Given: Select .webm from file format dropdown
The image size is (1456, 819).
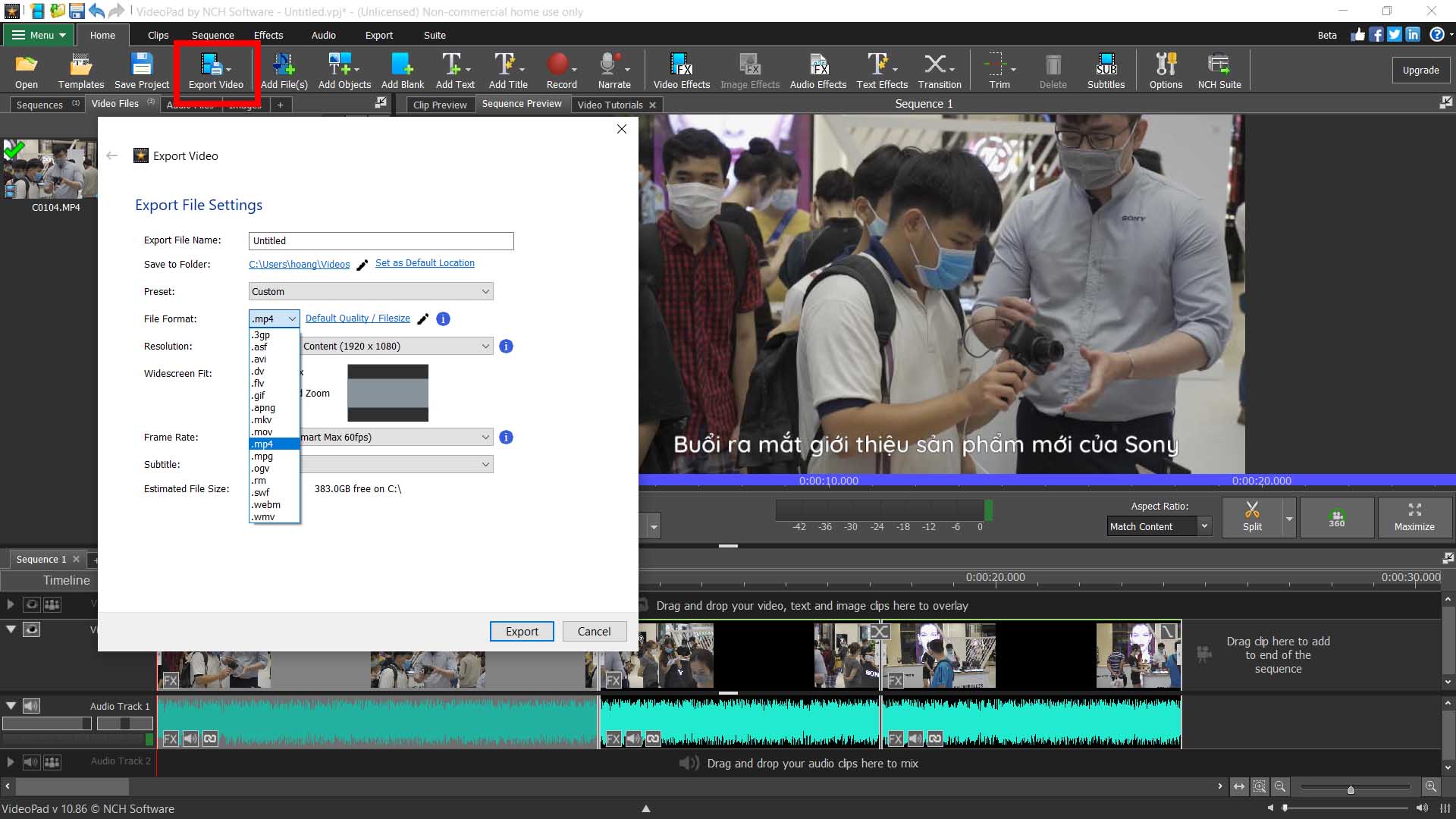Looking at the screenshot, I should pyautogui.click(x=265, y=504).
